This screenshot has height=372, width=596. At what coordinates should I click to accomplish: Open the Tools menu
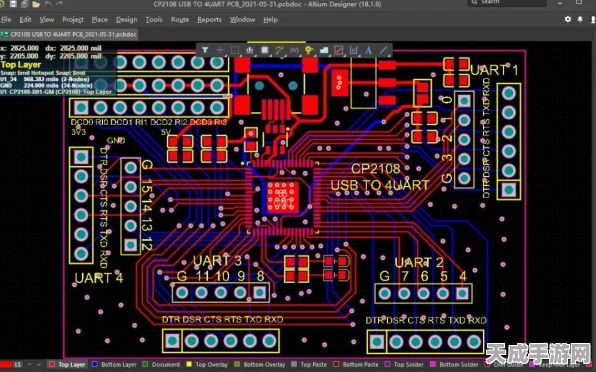[x=154, y=19]
